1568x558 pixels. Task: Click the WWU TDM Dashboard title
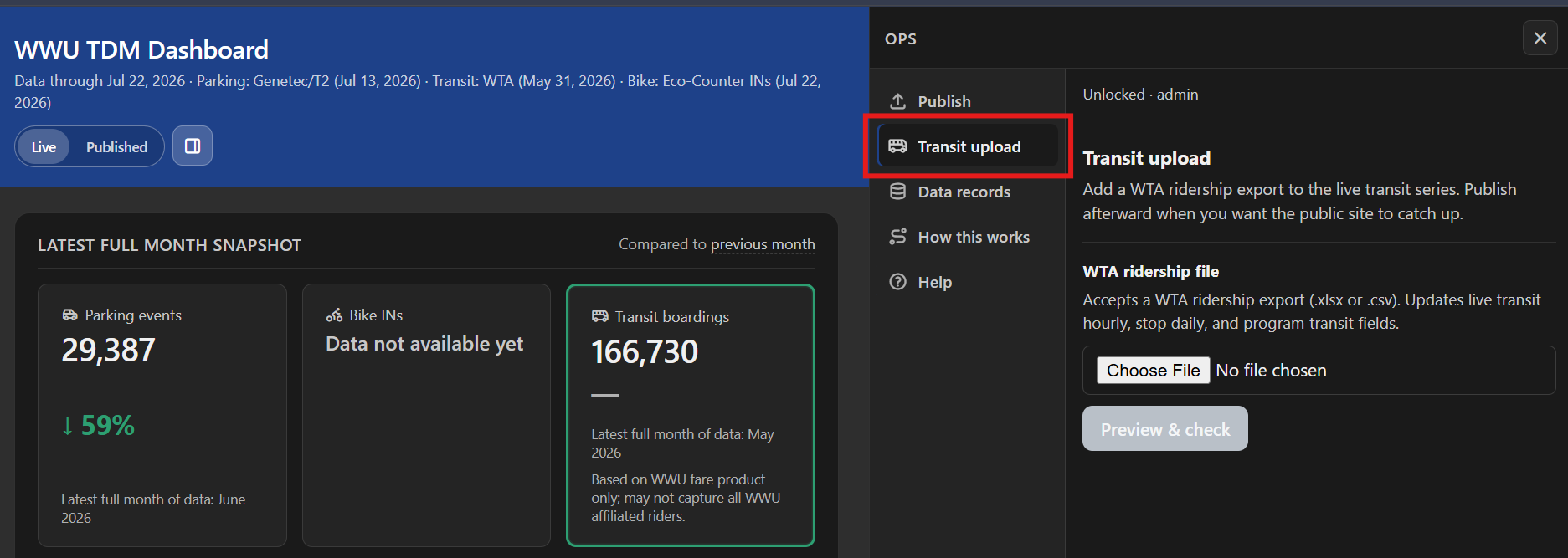tap(141, 49)
